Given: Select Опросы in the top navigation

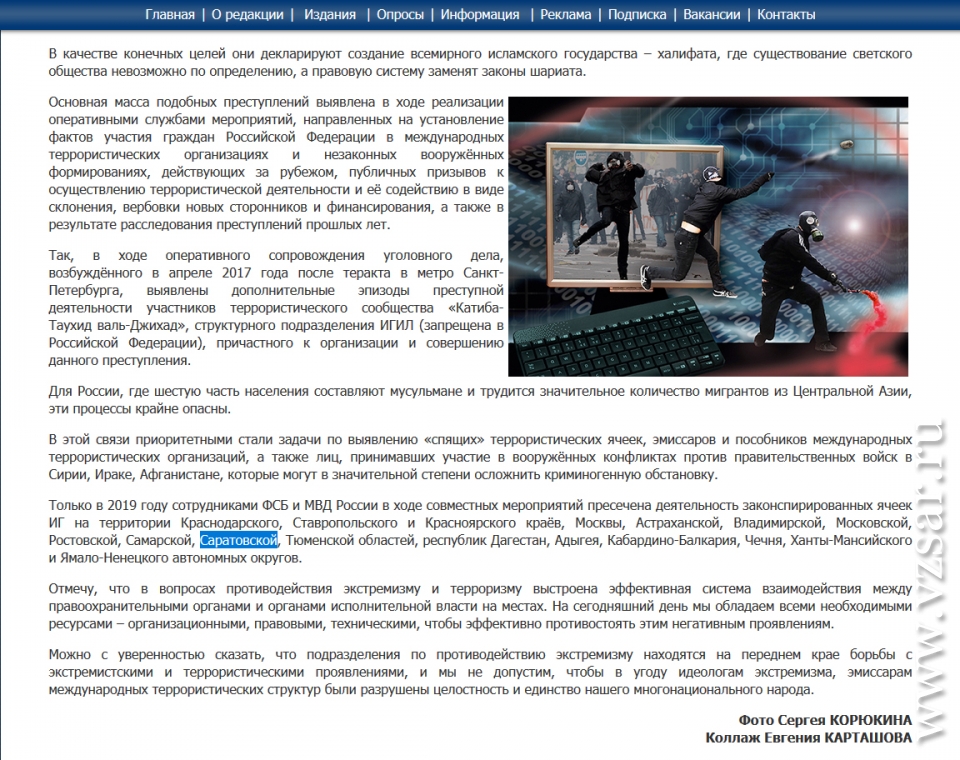Looking at the screenshot, I should 400,14.
